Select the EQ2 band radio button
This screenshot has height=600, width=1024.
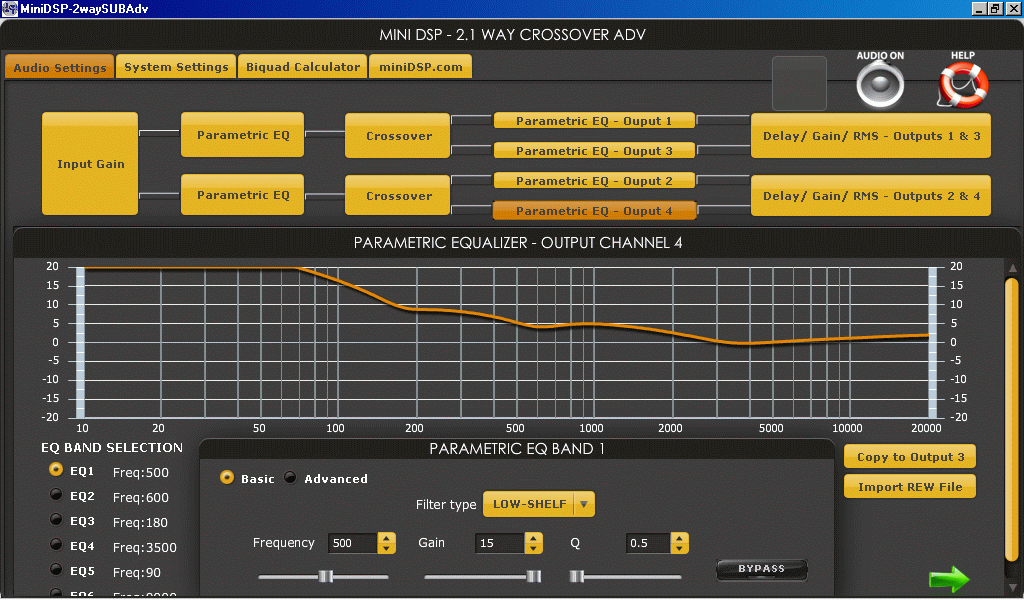tap(56, 494)
